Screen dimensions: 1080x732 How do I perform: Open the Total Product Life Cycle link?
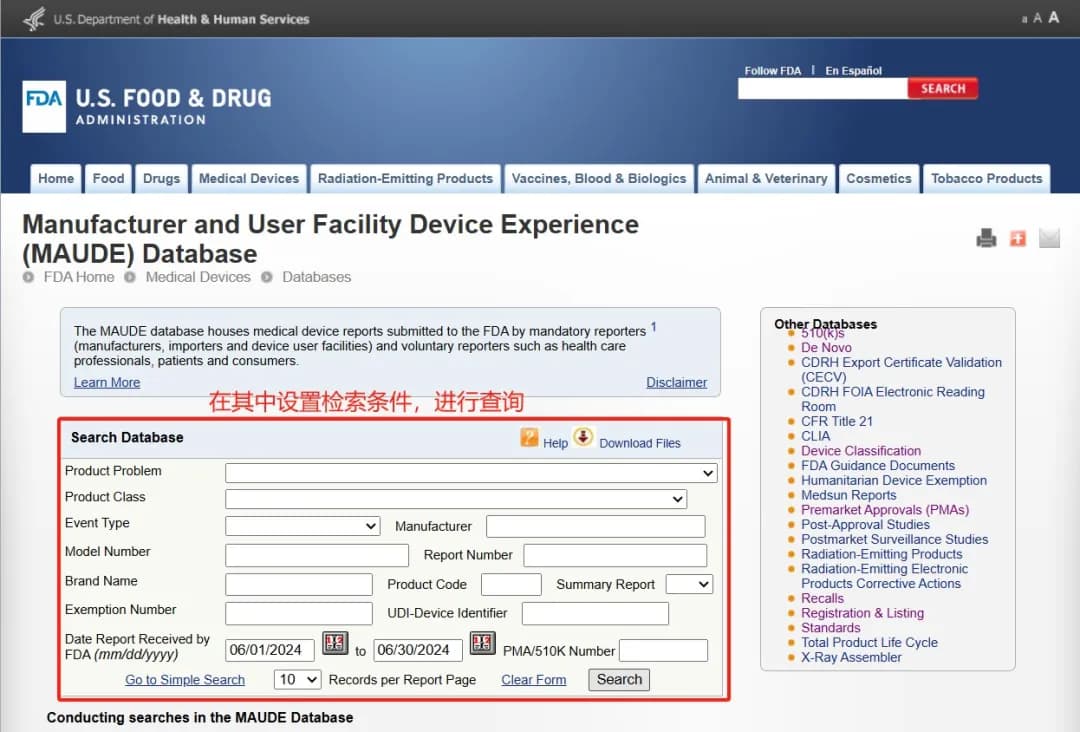pyautogui.click(x=869, y=642)
